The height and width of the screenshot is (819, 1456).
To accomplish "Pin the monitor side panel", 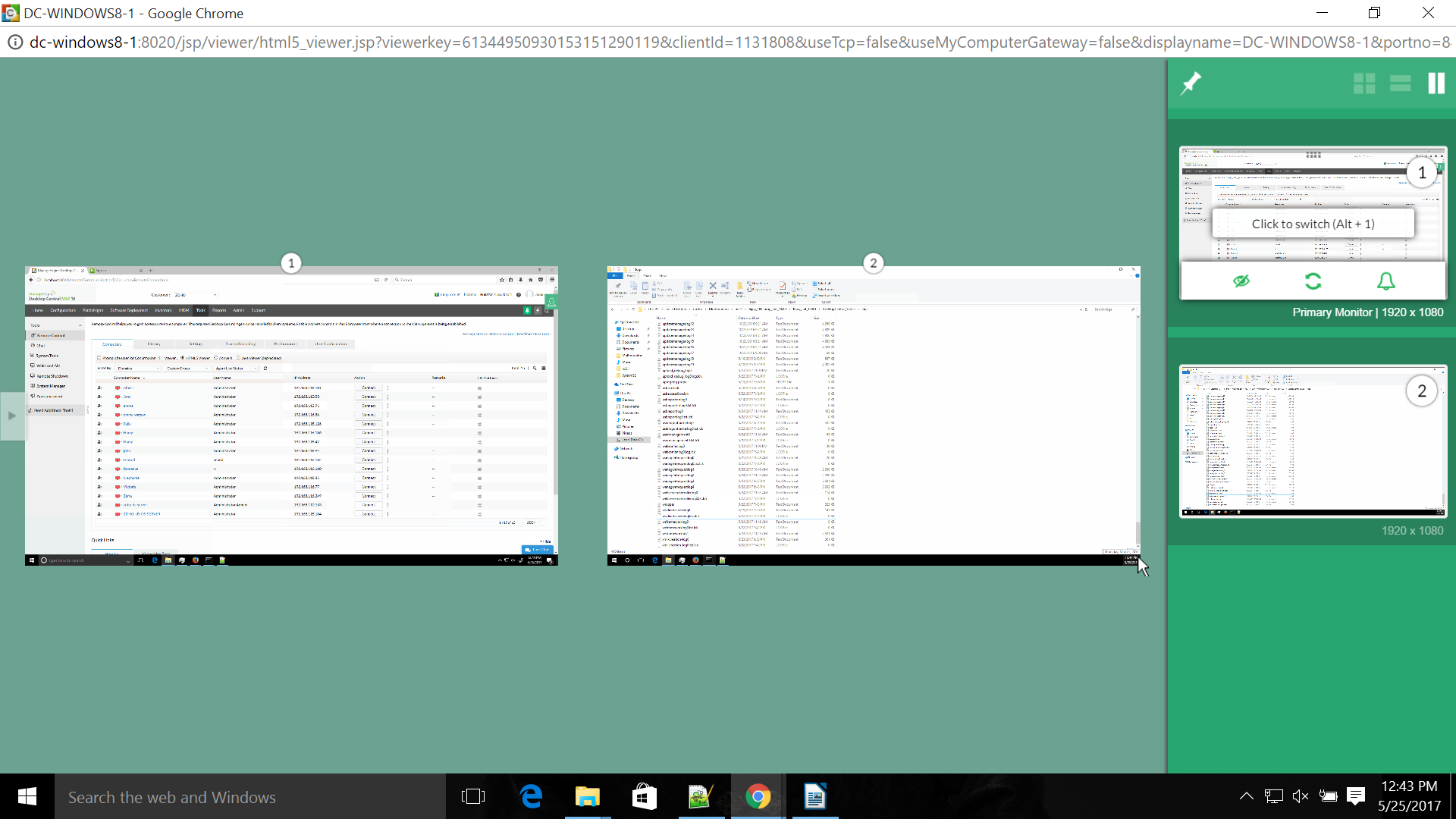I will pyautogui.click(x=1191, y=83).
